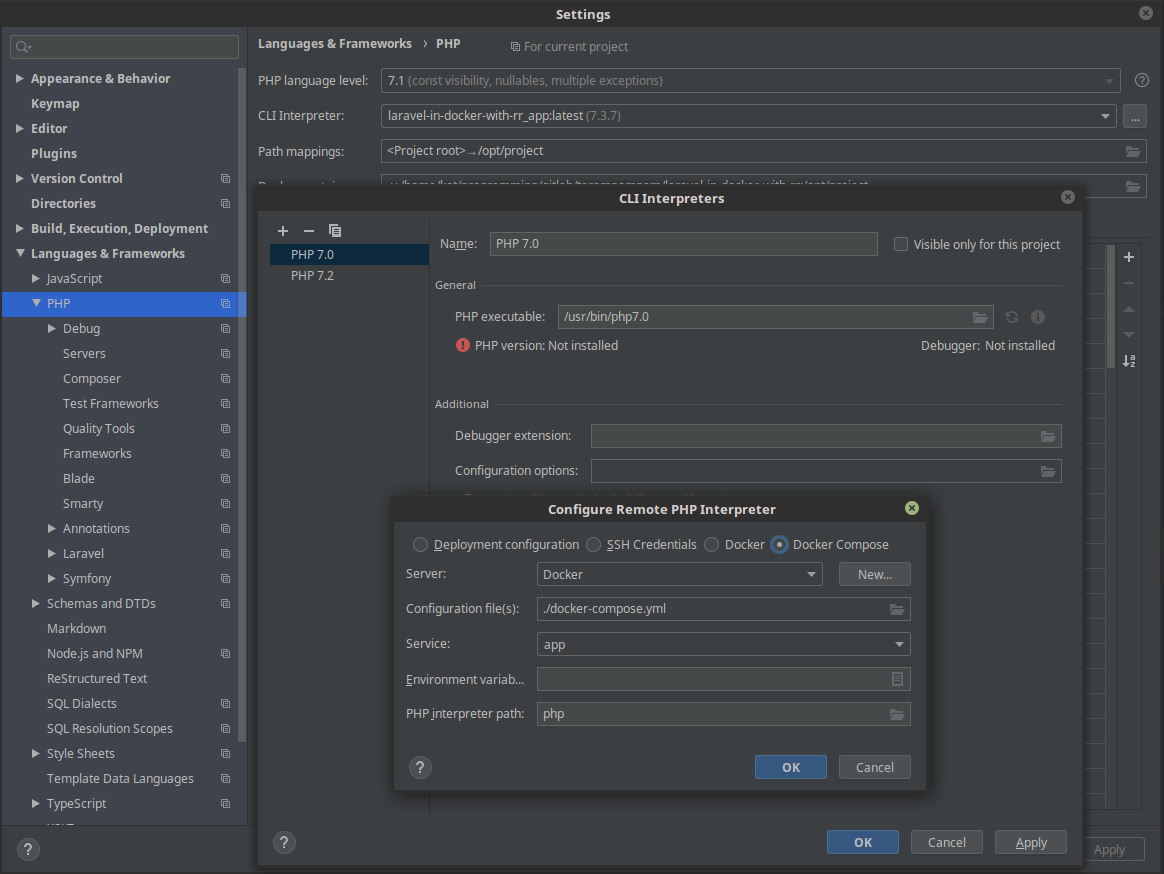The height and width of the screenshot is (874, 1164).
Task: Click Languages & Frameworks breadcrumb
Action: coord(335,44)
